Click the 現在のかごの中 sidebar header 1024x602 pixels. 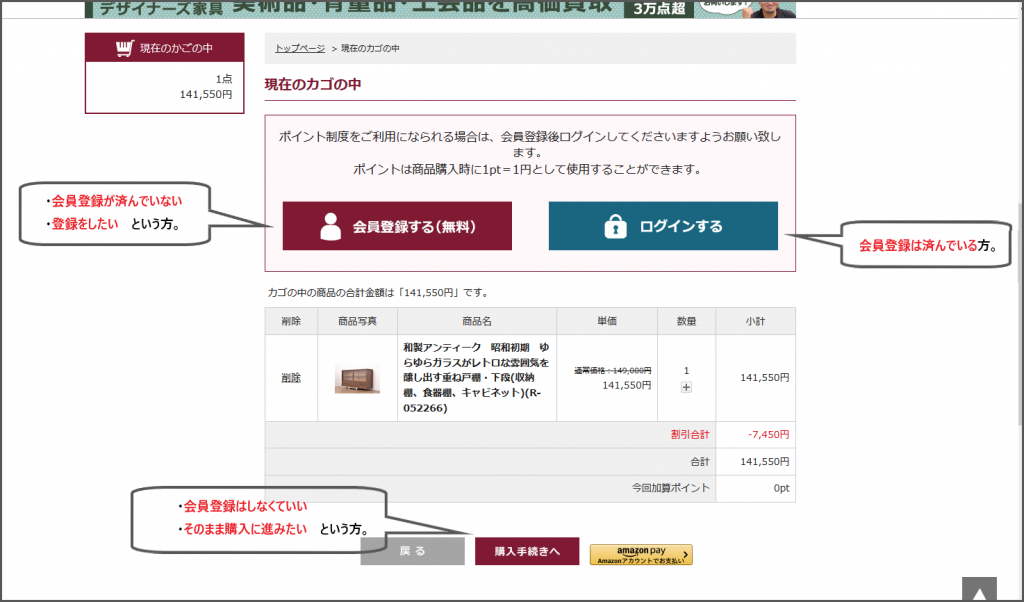(x=165, y=48)
